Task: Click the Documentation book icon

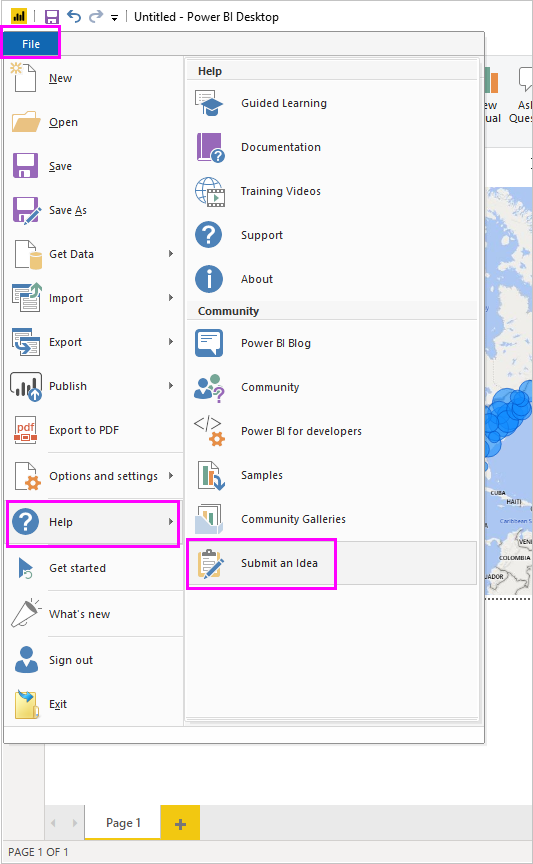Action: click(211, 148)
